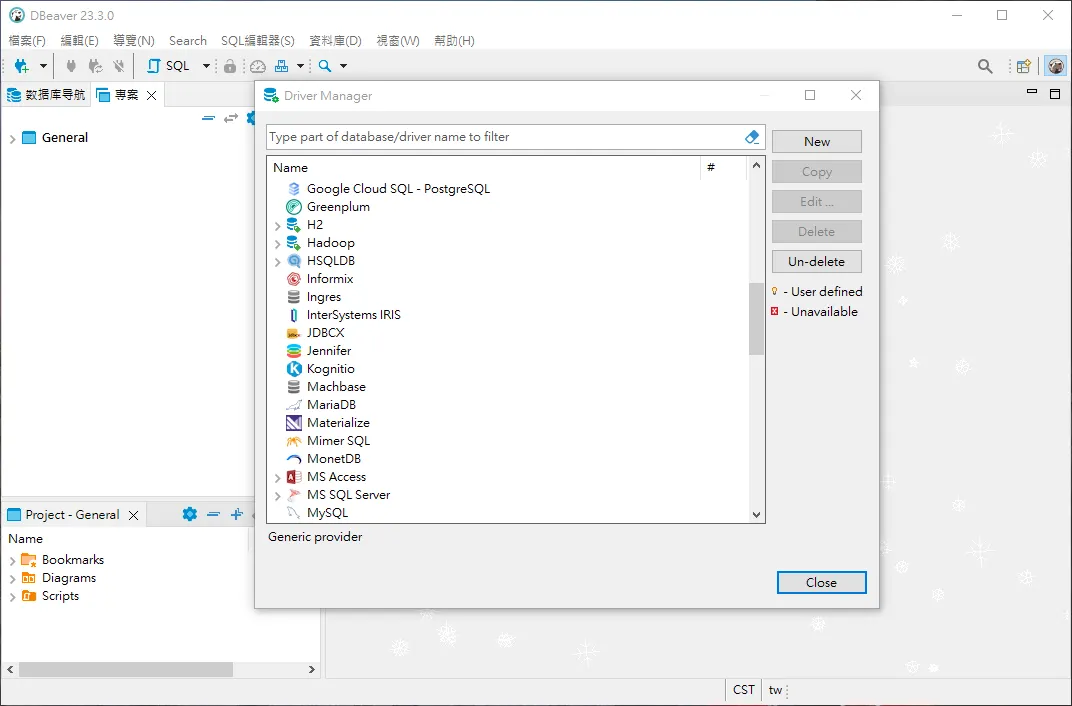Image resolution: width=1072 pixels, height=706 pixels.
Task: Click the Disconnect crossed-plug icon in toolbar
Action: coord(119,66)
